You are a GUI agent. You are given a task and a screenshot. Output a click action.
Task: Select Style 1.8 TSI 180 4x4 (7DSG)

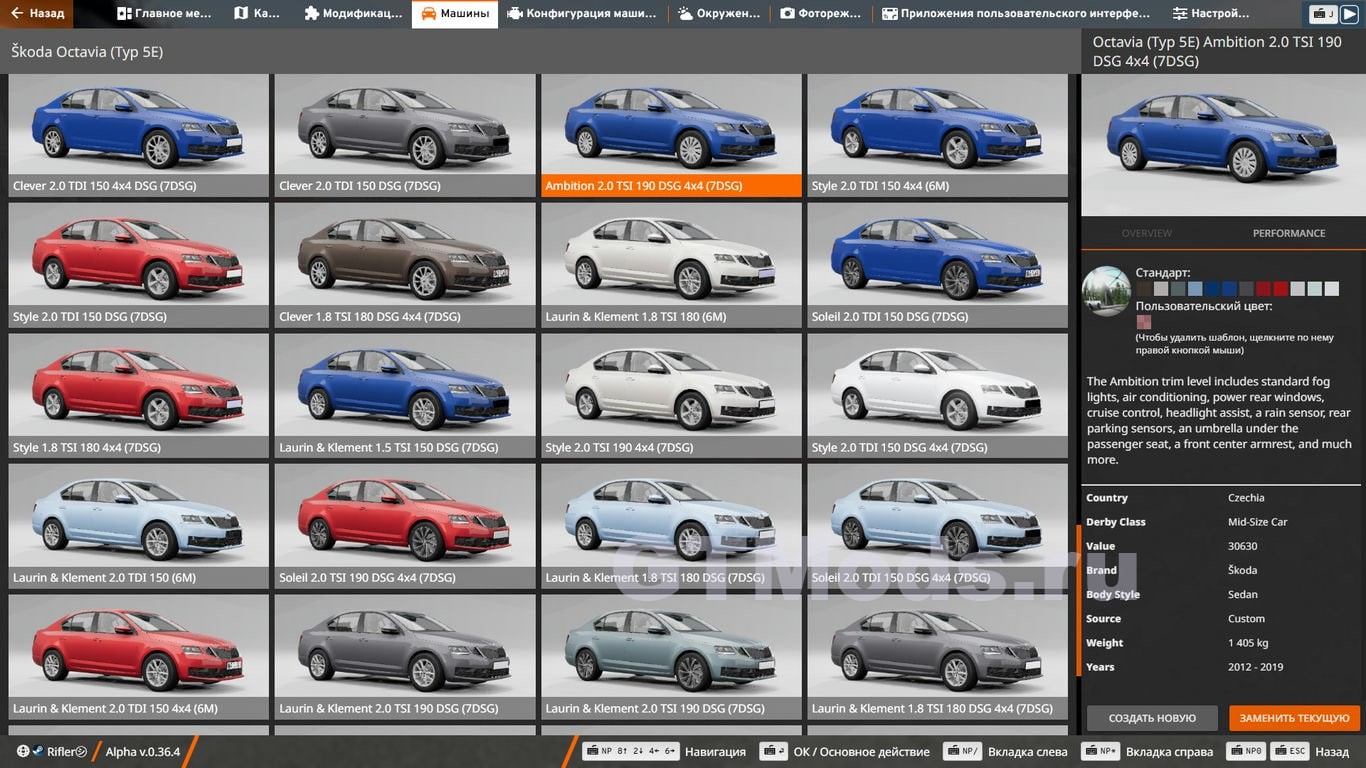coord(138,396)
